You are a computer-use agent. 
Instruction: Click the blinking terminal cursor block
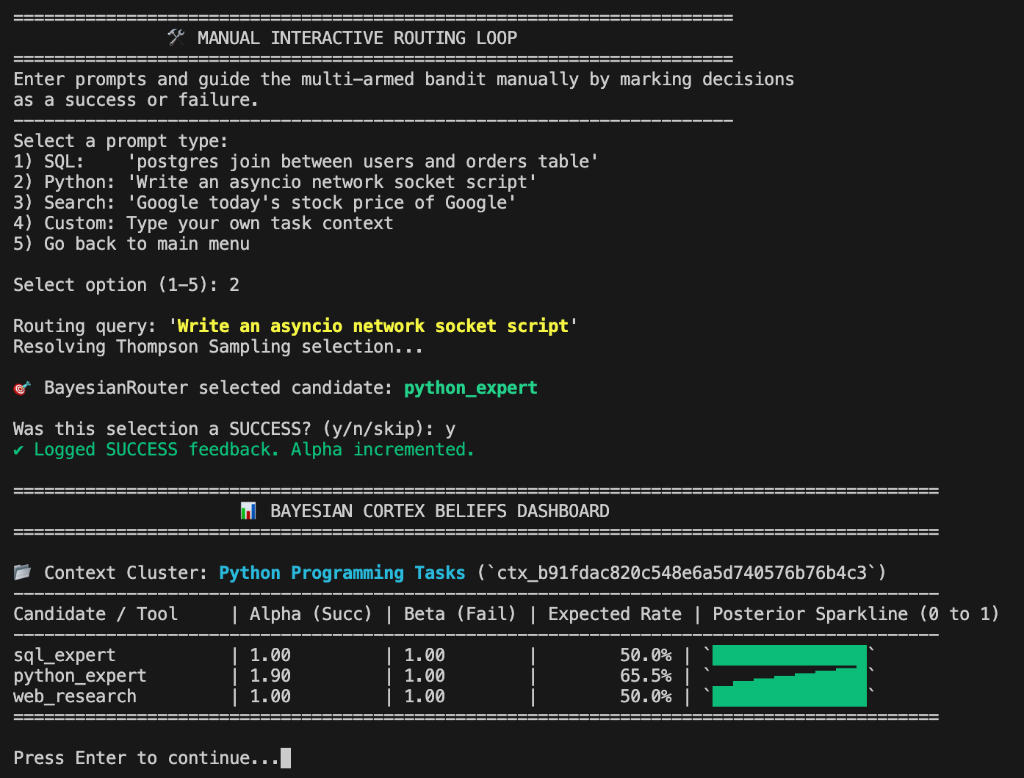click(285, 758)
